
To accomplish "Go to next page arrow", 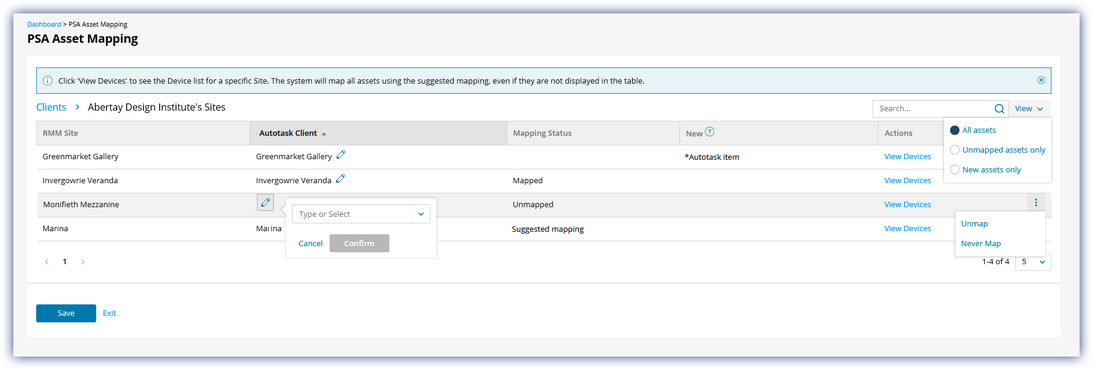I will 83,262.
